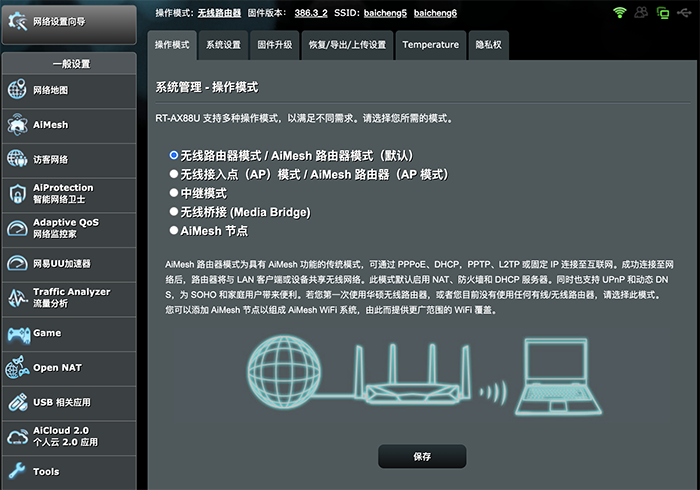Switch to the 操作模式 tab
This screenshot has height=490, width=700.
[172, 45]
